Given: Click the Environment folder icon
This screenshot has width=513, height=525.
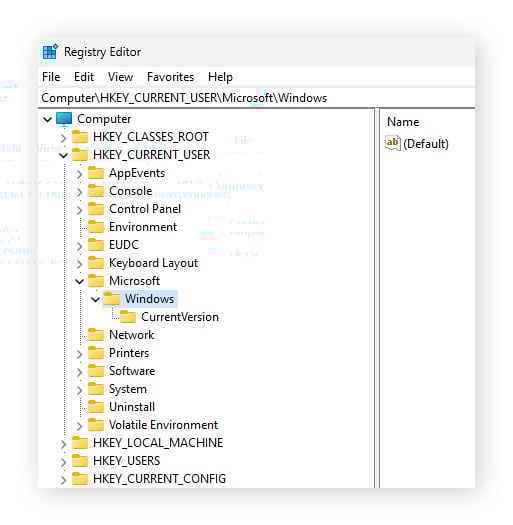Looking at the screenshot, I should pyautogui.click(x=96, y=227).
